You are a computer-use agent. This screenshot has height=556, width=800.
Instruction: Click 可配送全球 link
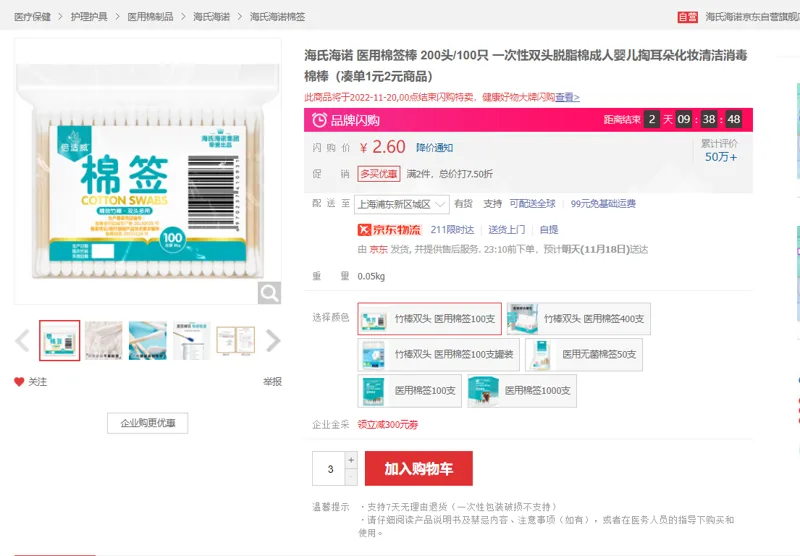tap(532, 204)
